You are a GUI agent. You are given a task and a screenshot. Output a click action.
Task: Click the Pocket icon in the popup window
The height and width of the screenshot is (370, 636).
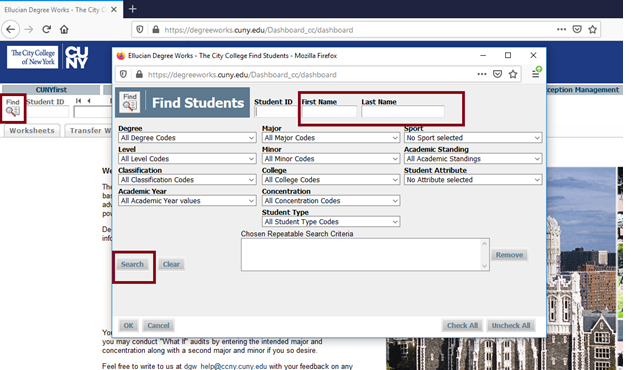[x=498, y=74]
